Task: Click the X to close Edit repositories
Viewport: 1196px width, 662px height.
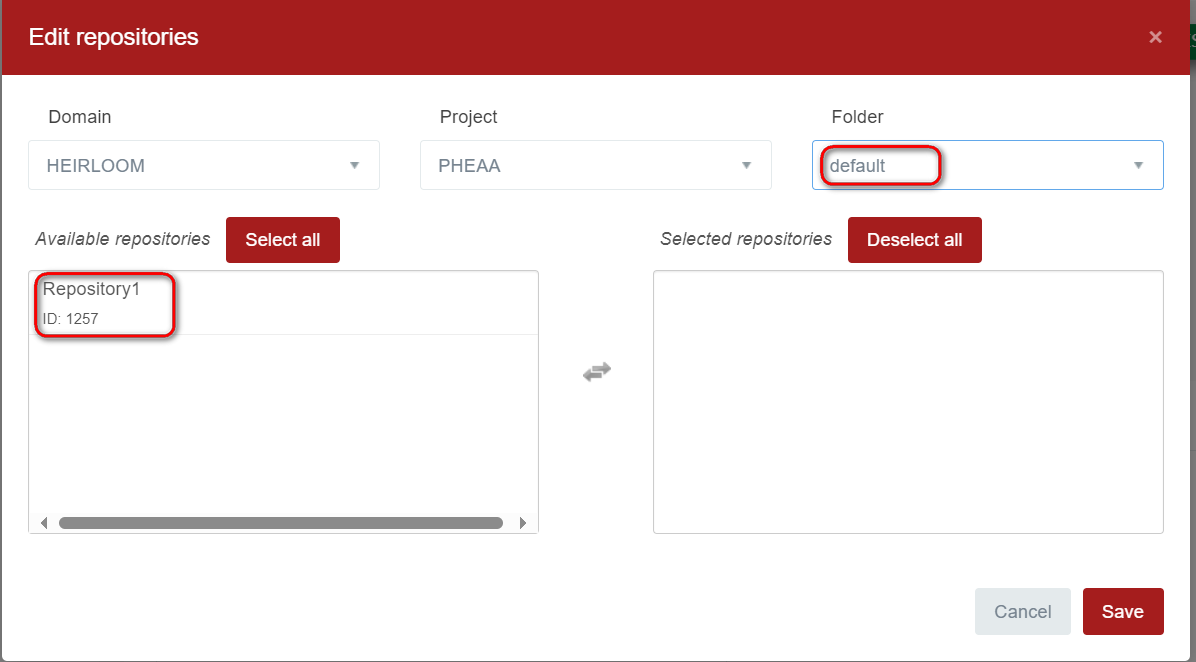Action: pos(1155,37)
